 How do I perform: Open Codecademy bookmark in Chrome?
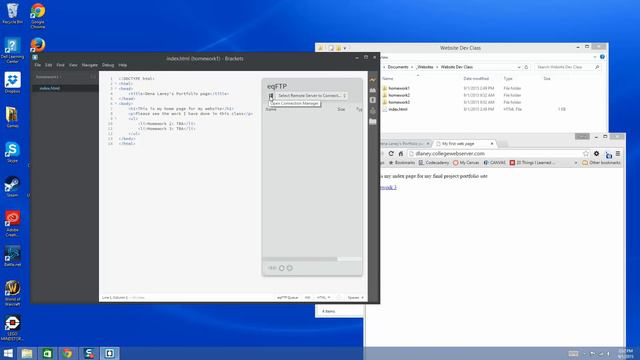(434, 162)
